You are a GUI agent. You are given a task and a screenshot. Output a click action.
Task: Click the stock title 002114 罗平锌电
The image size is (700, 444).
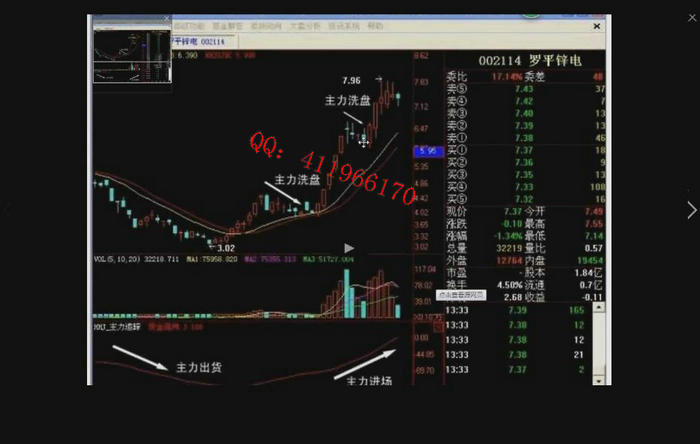[x=530, y=60]
